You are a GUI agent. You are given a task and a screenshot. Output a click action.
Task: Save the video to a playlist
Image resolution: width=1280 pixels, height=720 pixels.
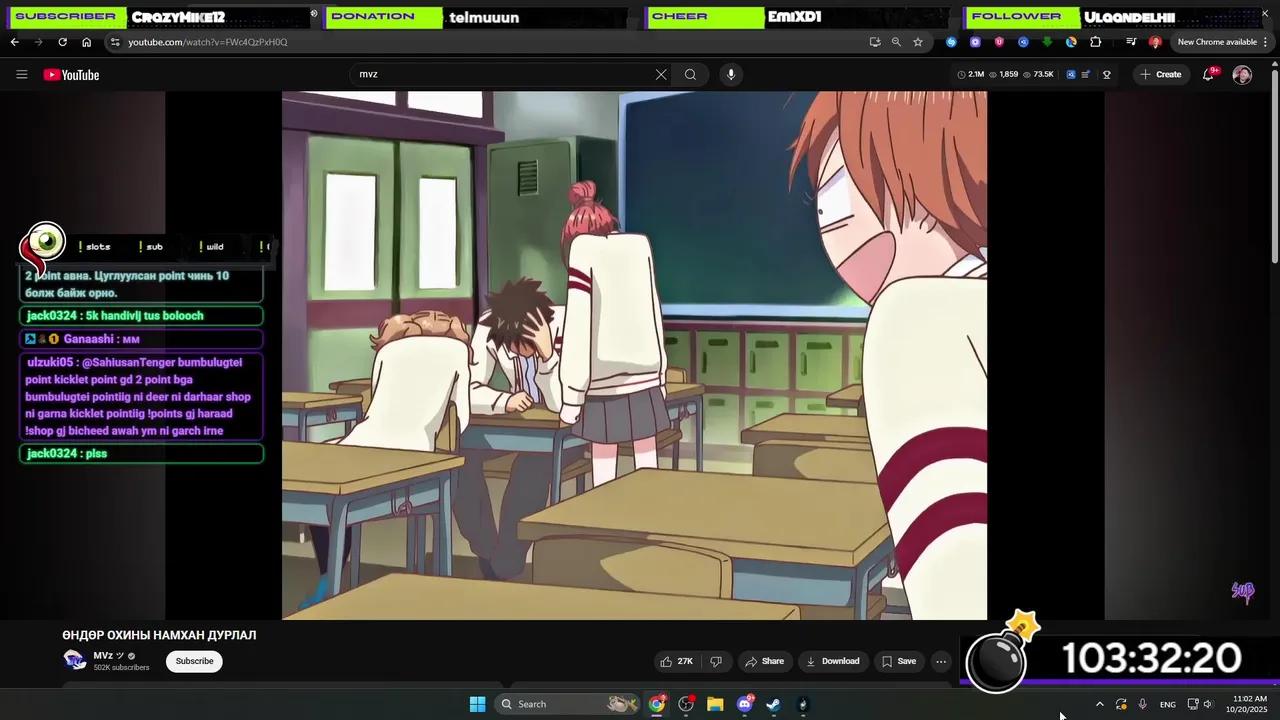898,661
